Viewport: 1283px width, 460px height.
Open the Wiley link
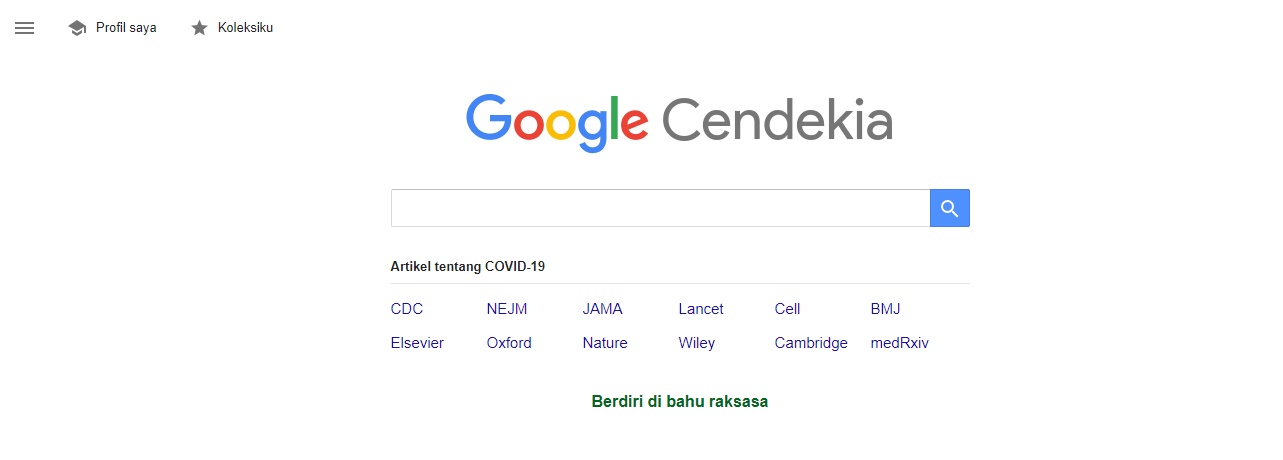click(x=697, y=343)
